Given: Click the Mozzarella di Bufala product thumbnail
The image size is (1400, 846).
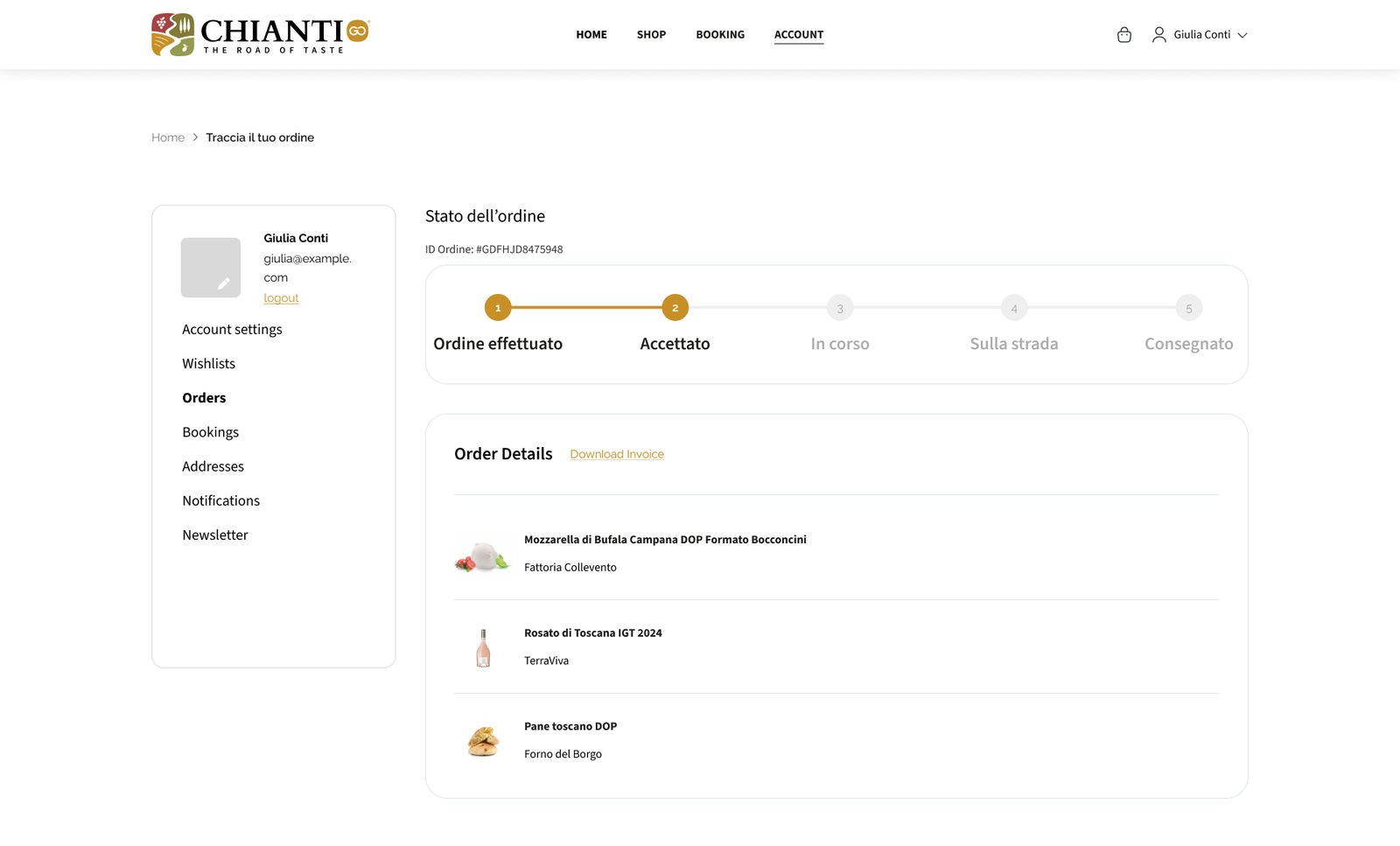Looking at the screenshot, I should pos(482,556).
